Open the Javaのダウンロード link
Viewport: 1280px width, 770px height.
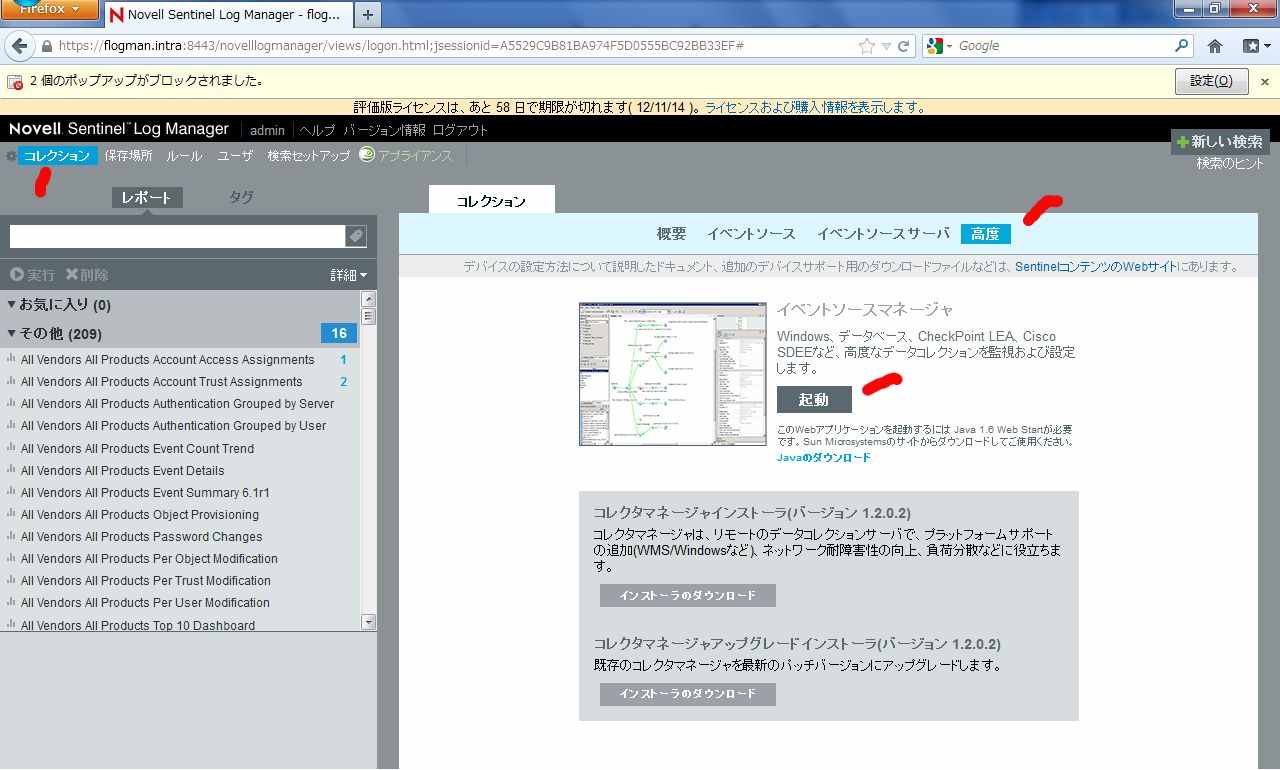click(824, 458)
